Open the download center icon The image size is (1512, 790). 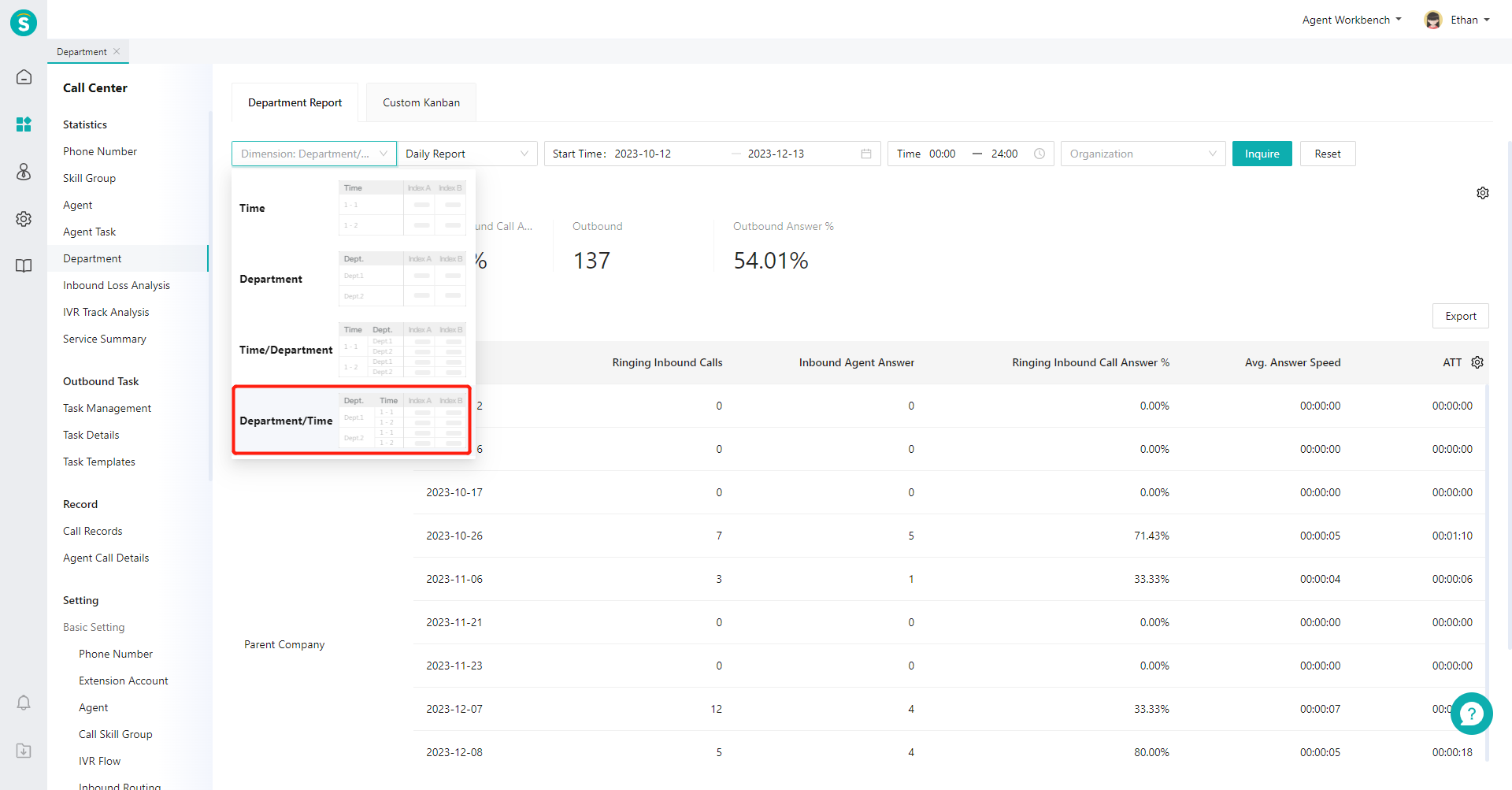(24, 751)
